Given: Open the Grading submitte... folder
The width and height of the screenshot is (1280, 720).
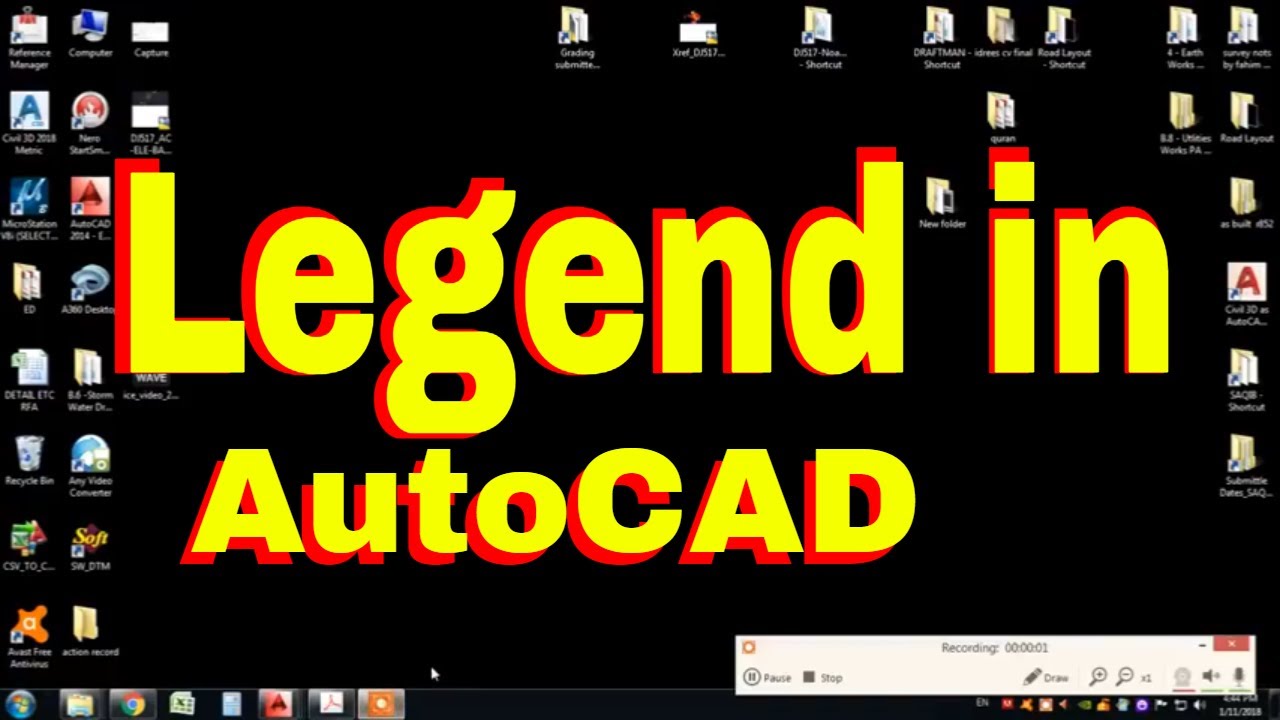Looking at the screenshot, I should (x=577, y=39).
